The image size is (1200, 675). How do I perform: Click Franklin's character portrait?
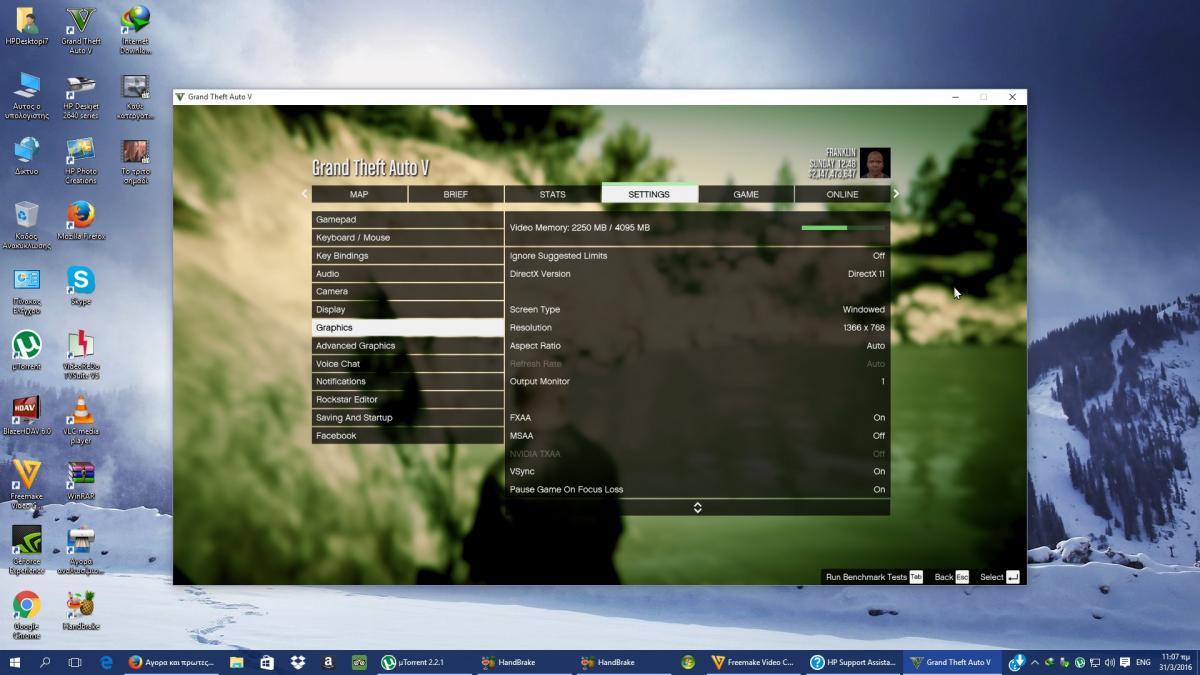click(875, 163)
